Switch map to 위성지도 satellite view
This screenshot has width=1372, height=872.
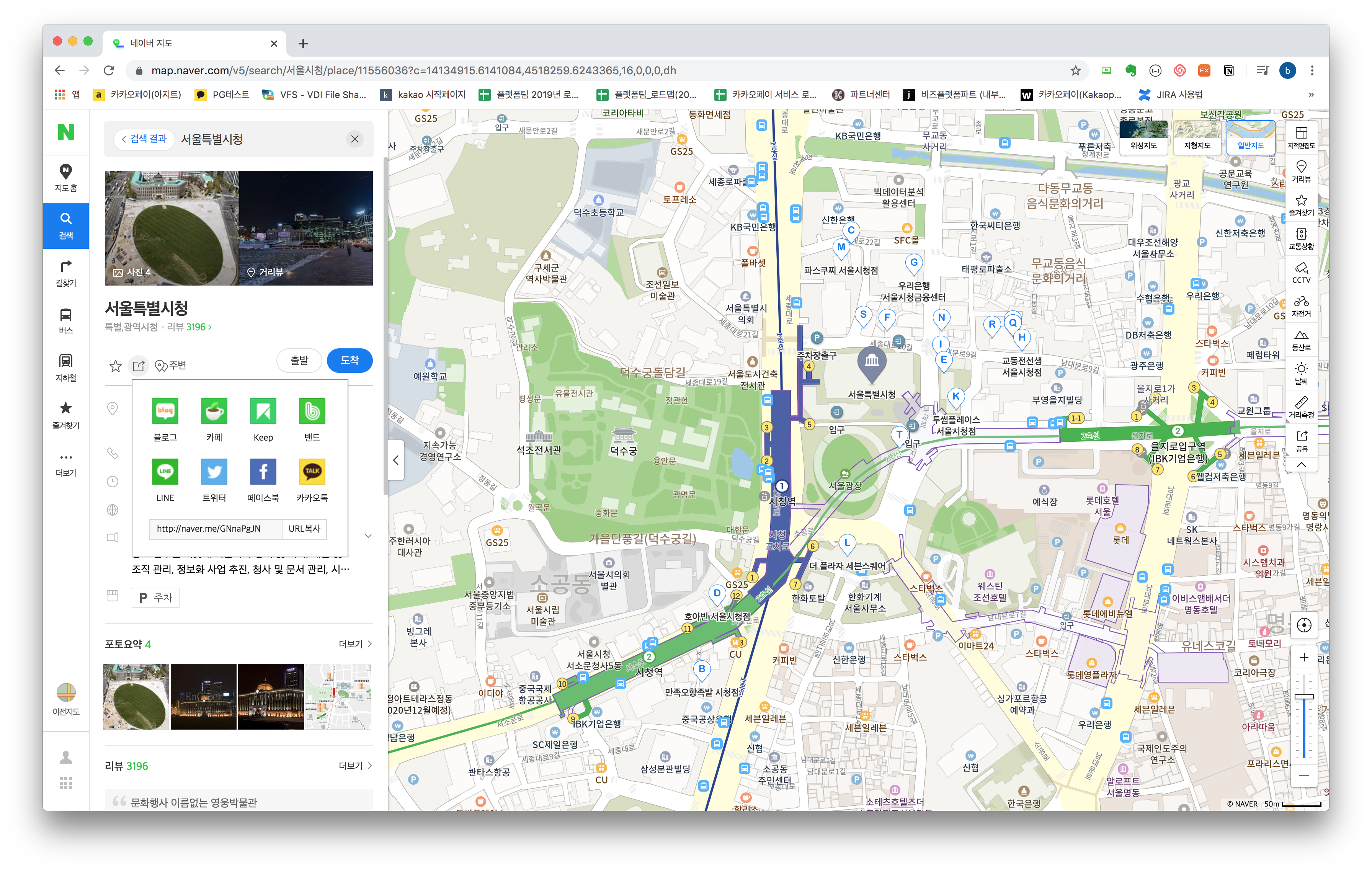click(1143, 137)
